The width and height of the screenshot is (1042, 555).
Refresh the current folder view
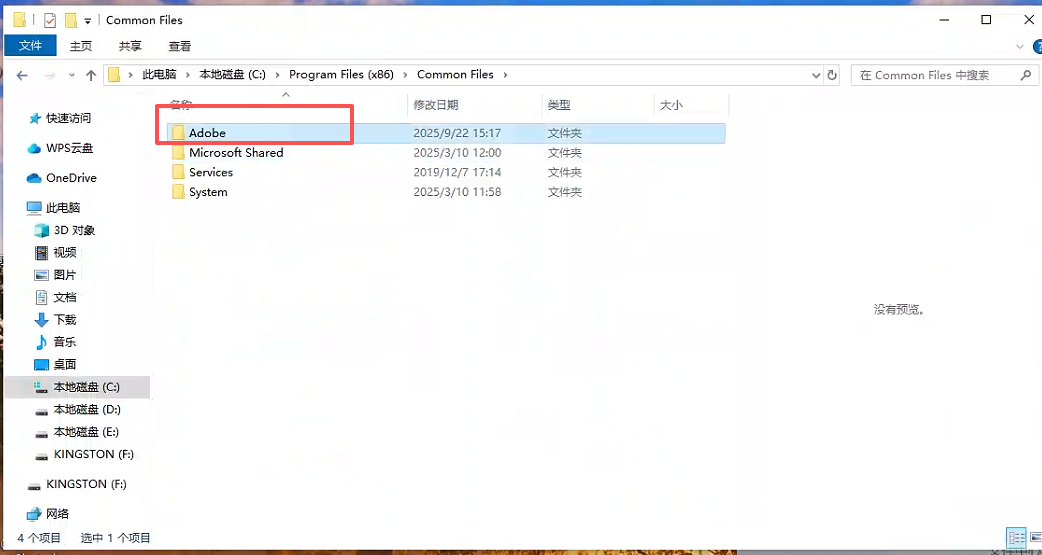coord(832,75)
